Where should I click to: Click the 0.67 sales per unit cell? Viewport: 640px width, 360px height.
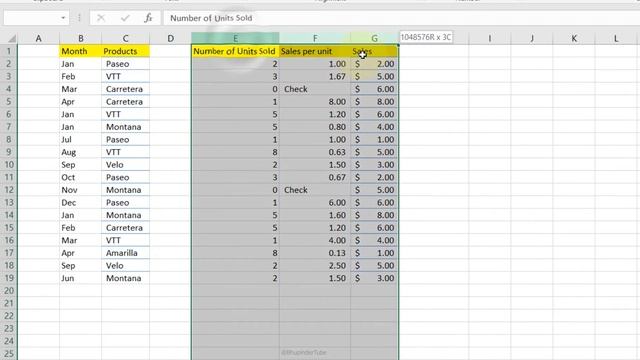click(x=315, y=177)
